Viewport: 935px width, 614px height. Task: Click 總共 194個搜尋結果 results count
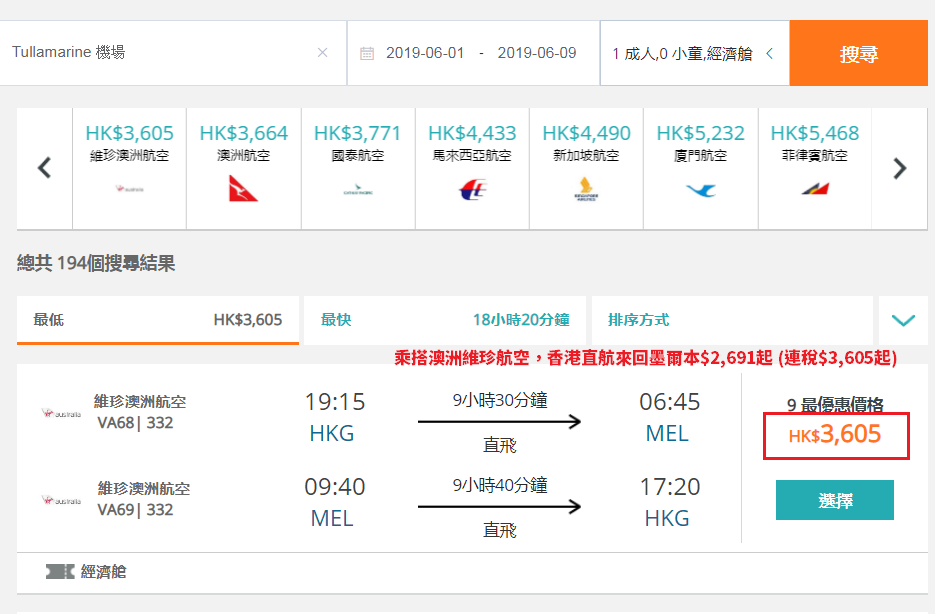coord(96,263)
